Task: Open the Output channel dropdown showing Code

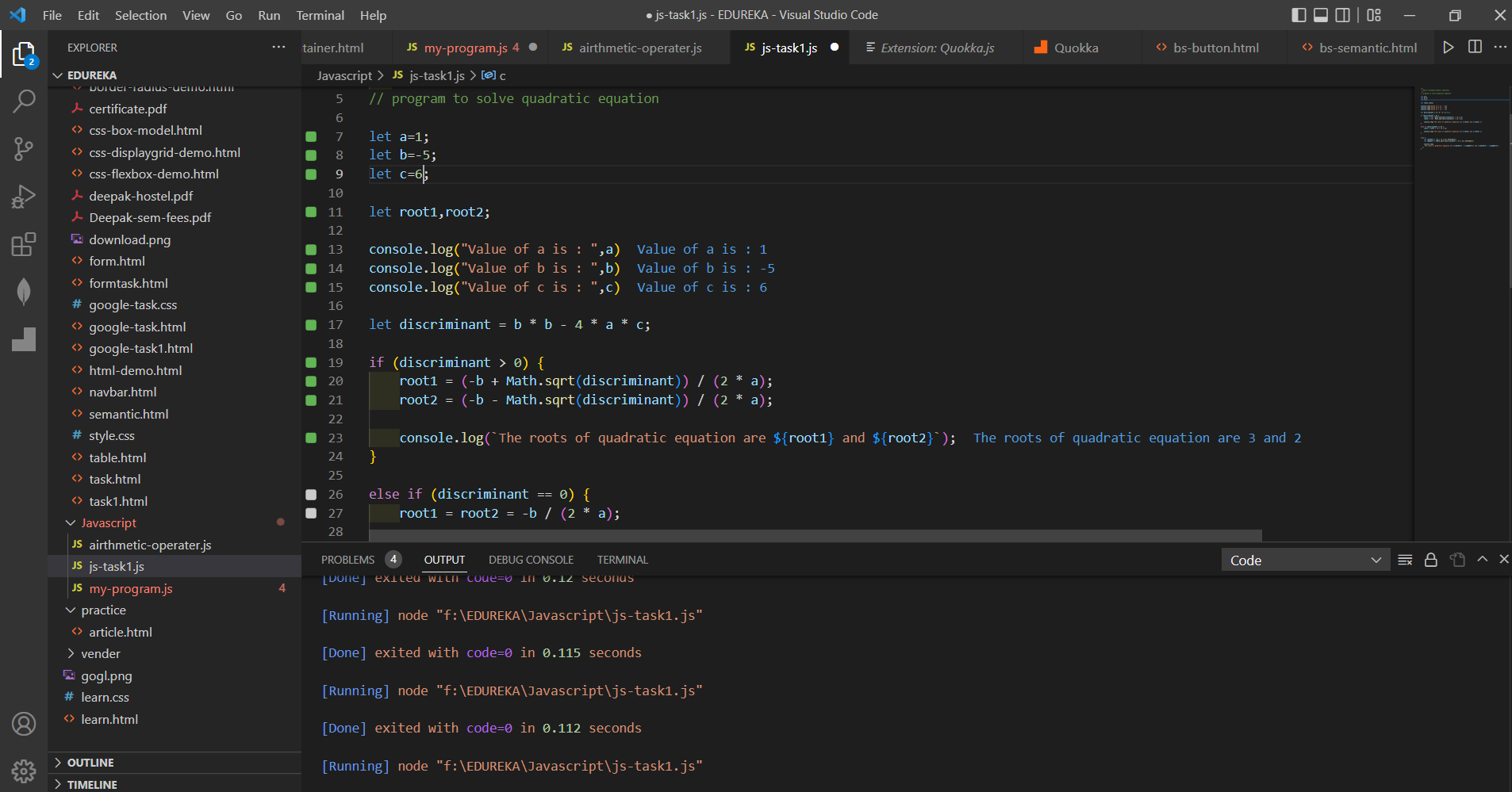Action: (x=1304, y=560)
